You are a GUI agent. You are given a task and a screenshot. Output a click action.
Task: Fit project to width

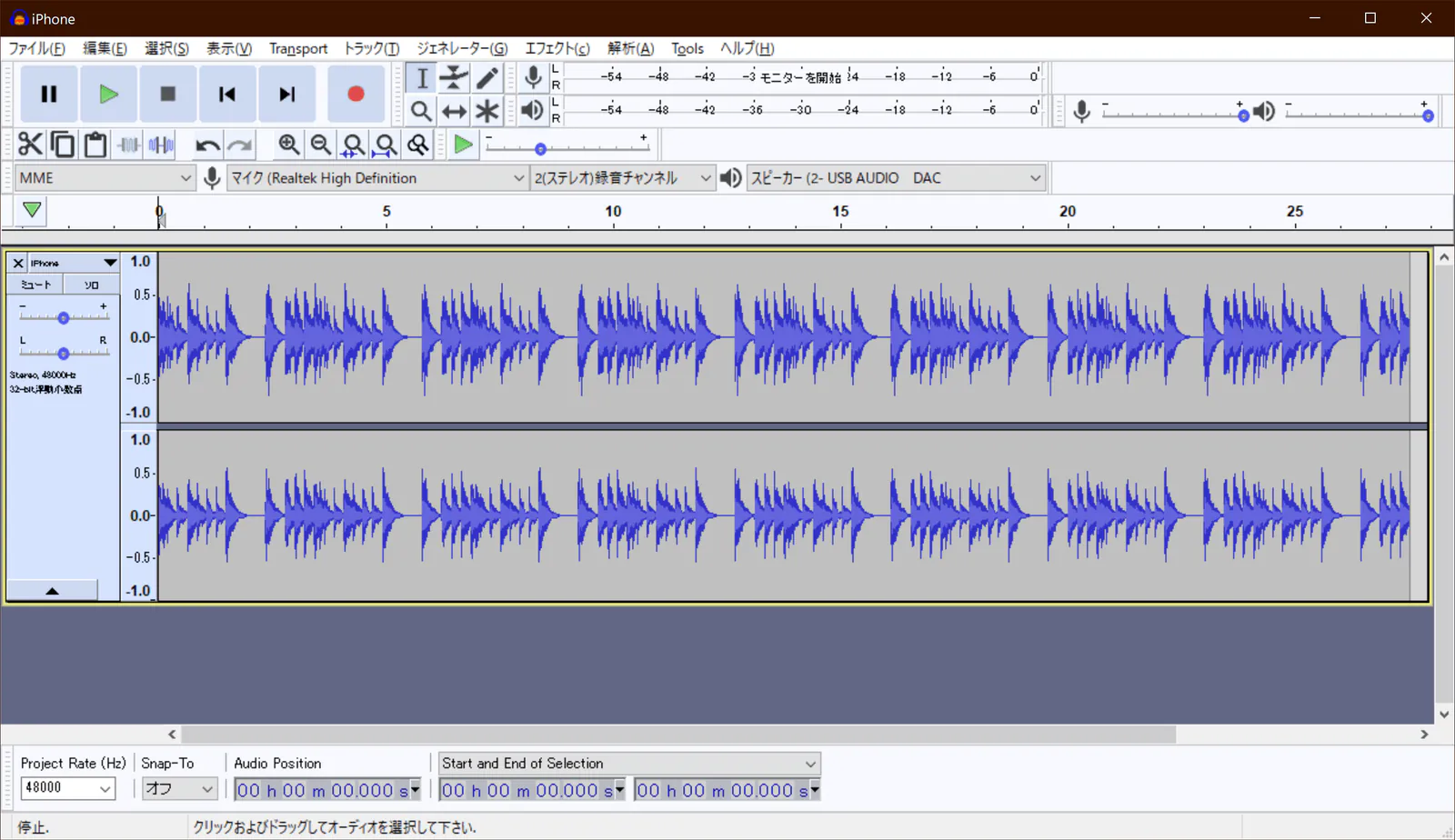(x=386, y=145)
